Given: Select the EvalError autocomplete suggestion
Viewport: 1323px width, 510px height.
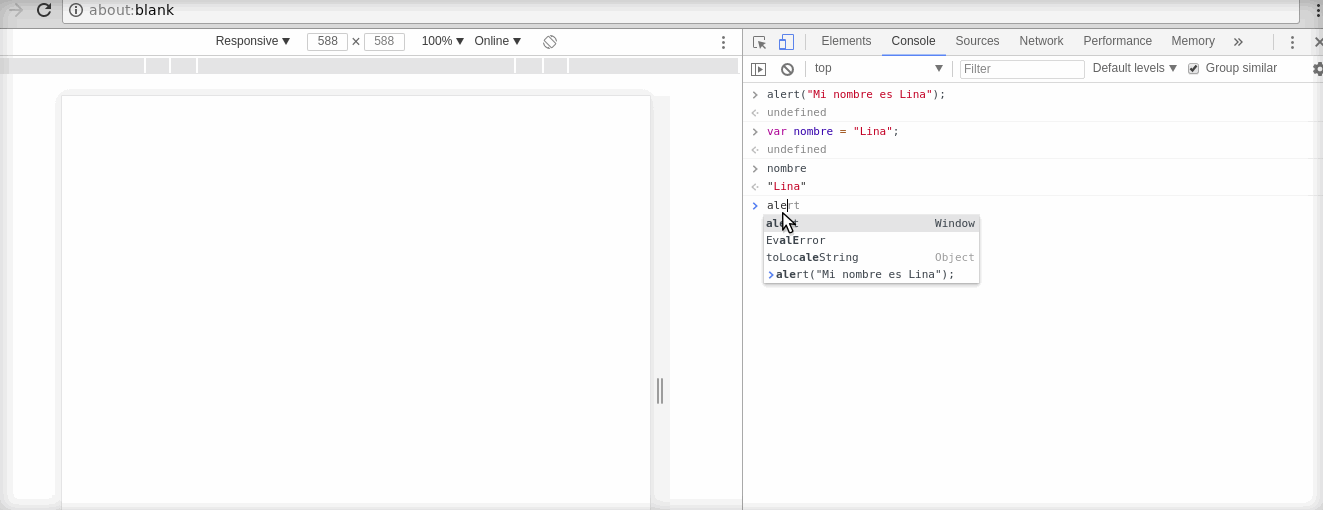Looking at the screenshot, I should tap(871, 240).
